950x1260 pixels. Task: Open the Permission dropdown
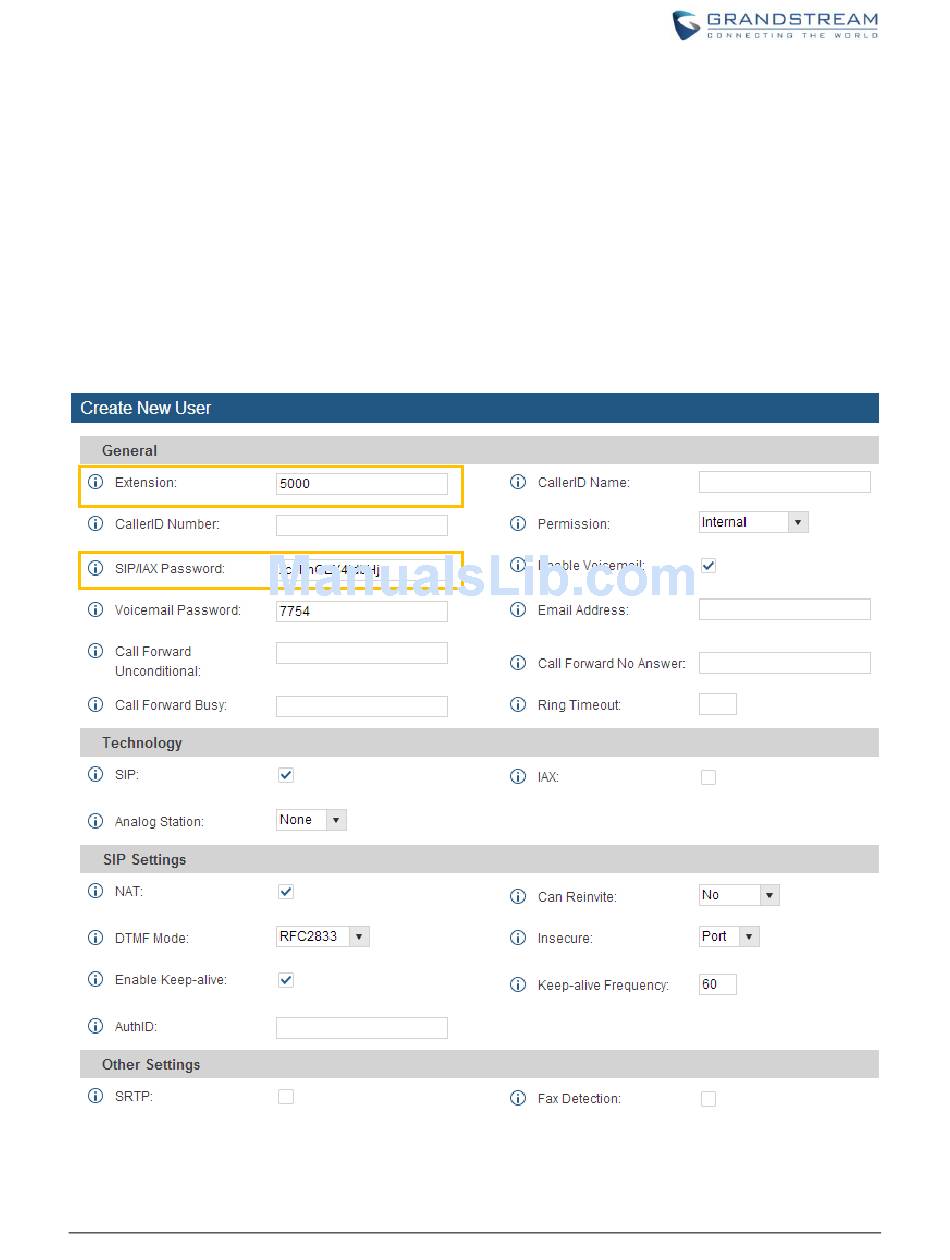753,522
